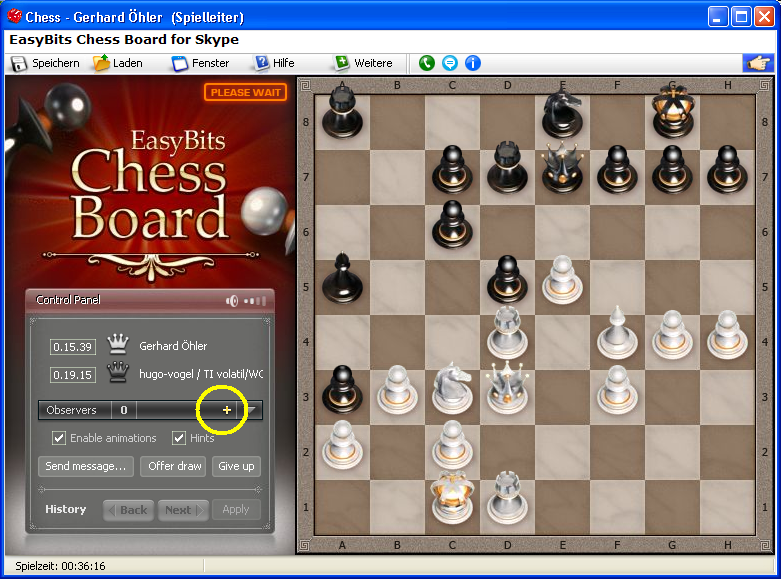
Task: Select the white queen on D3
Action: coord(508,389)
